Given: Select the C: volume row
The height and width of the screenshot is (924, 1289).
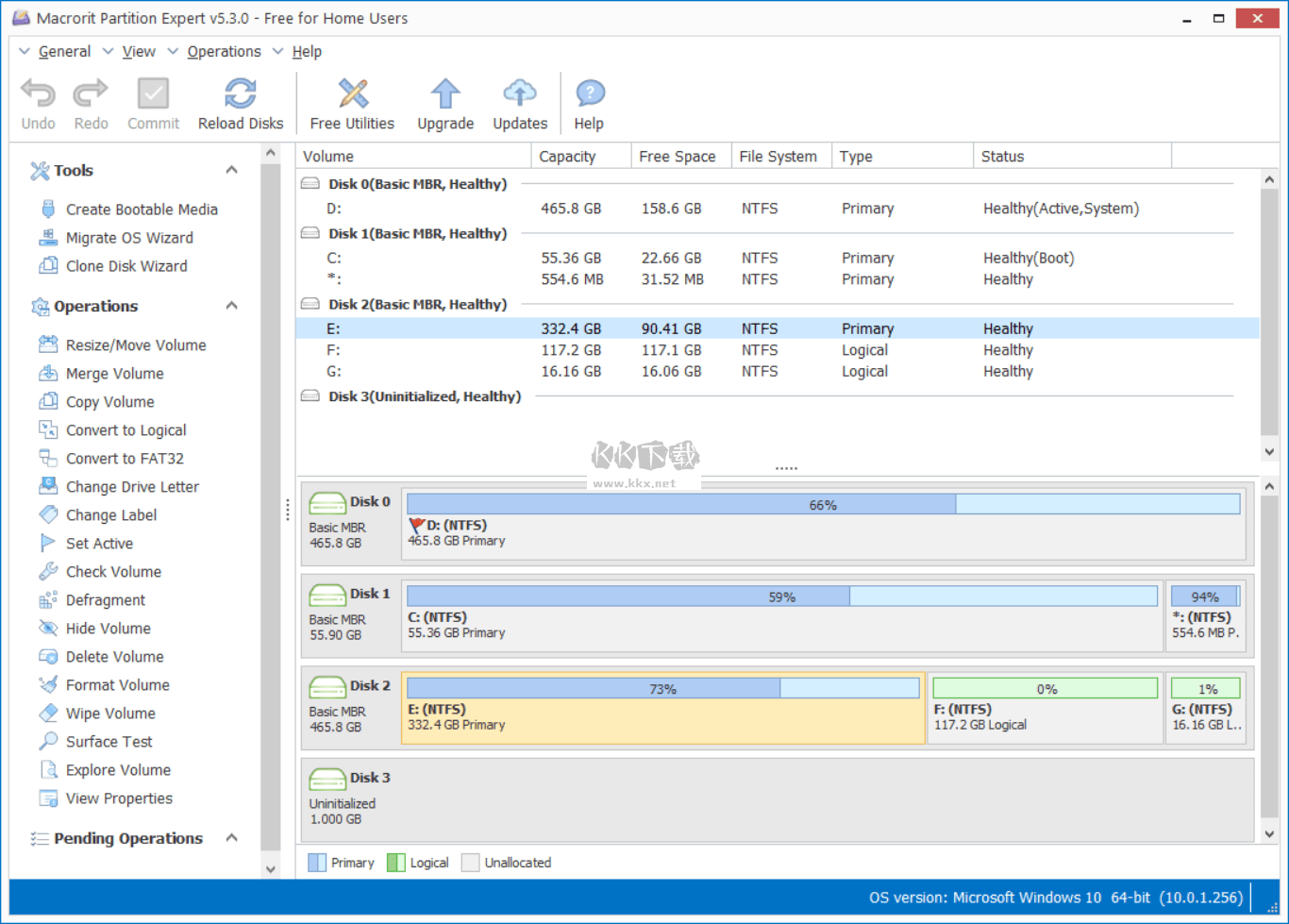Looking at the screenshot, I should click(x=778, y=259).
